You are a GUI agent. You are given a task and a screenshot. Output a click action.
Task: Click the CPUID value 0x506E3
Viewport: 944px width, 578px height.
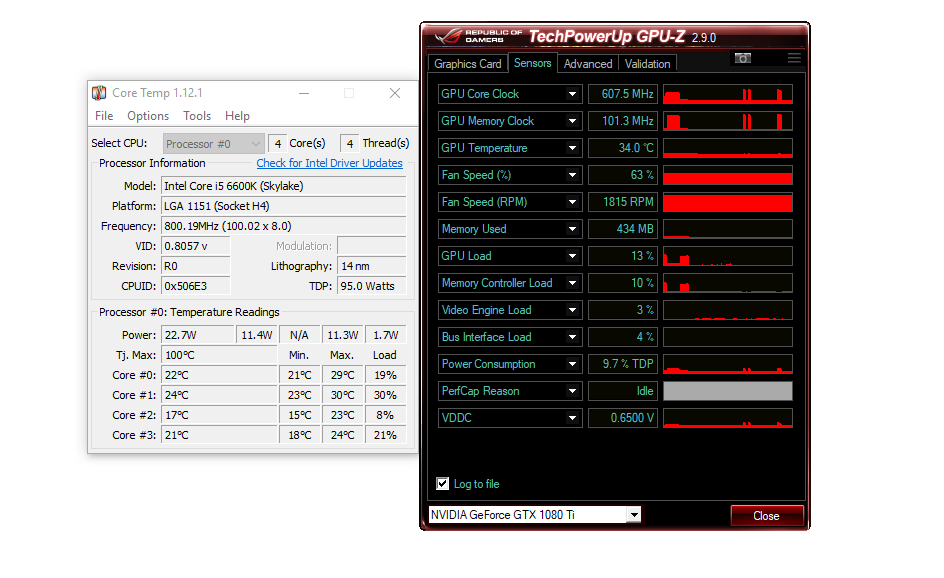coord(196,286)
